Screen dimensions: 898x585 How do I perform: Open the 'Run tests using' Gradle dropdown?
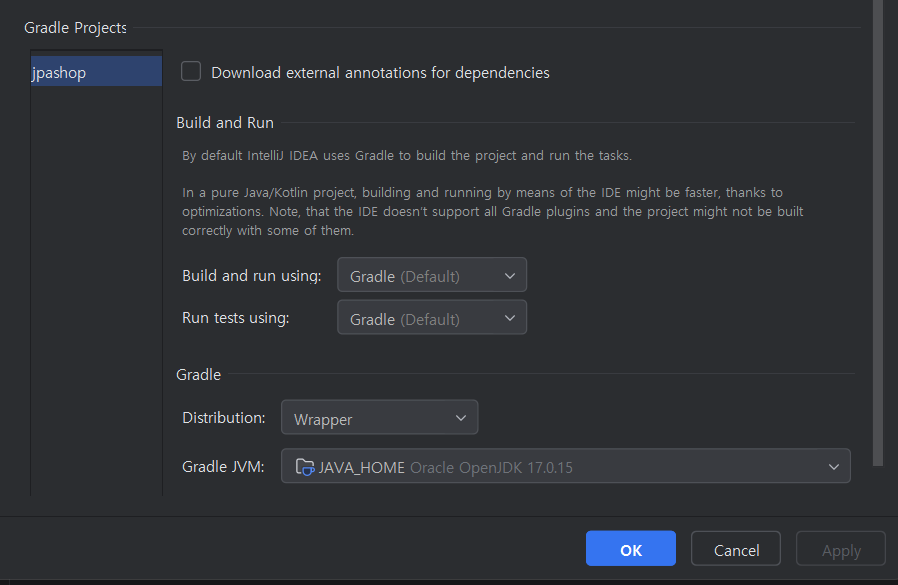pyautogui.click(x=431, y=319)
